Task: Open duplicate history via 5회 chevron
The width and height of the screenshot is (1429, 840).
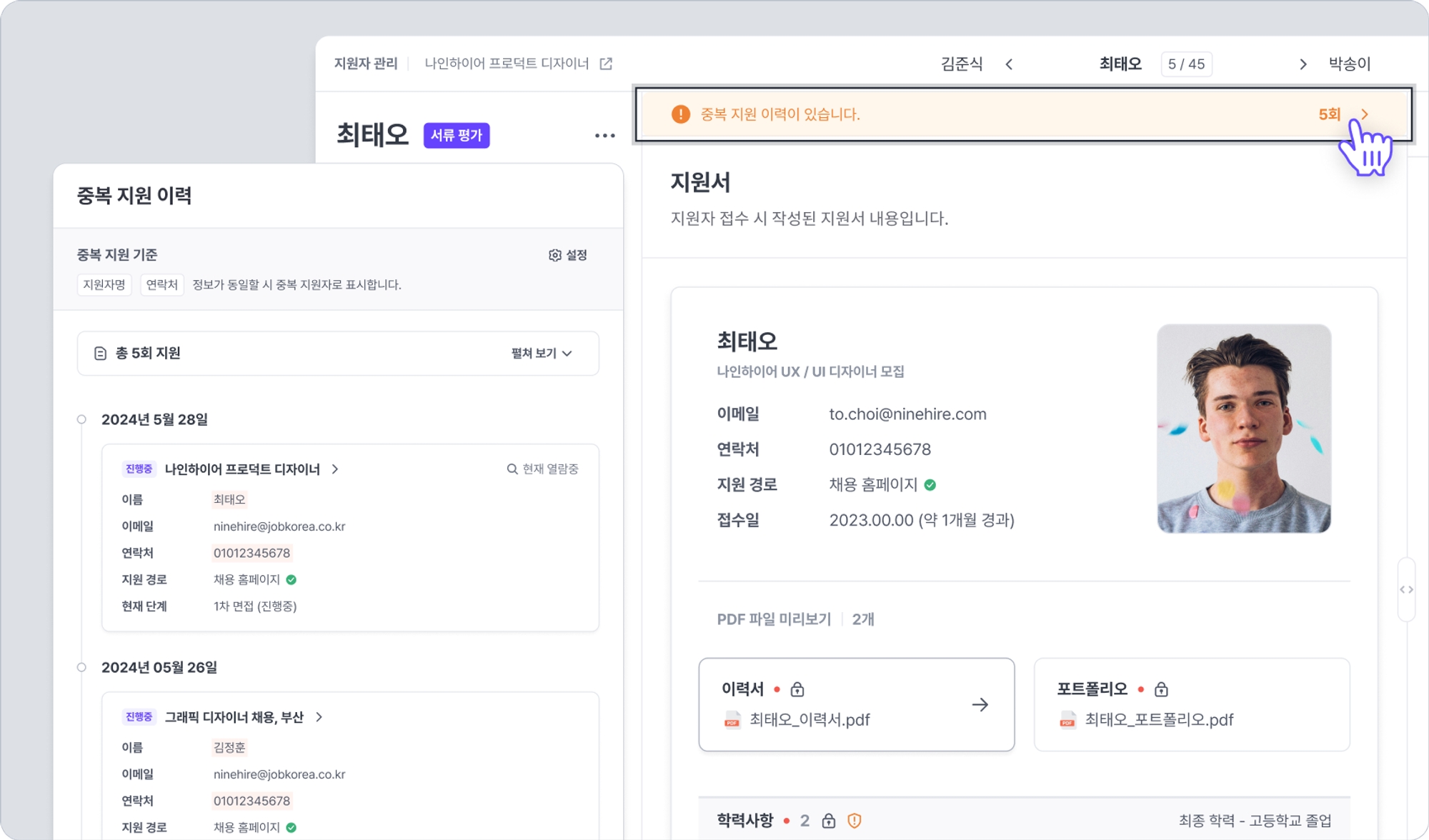Action: coord(1365,114)
